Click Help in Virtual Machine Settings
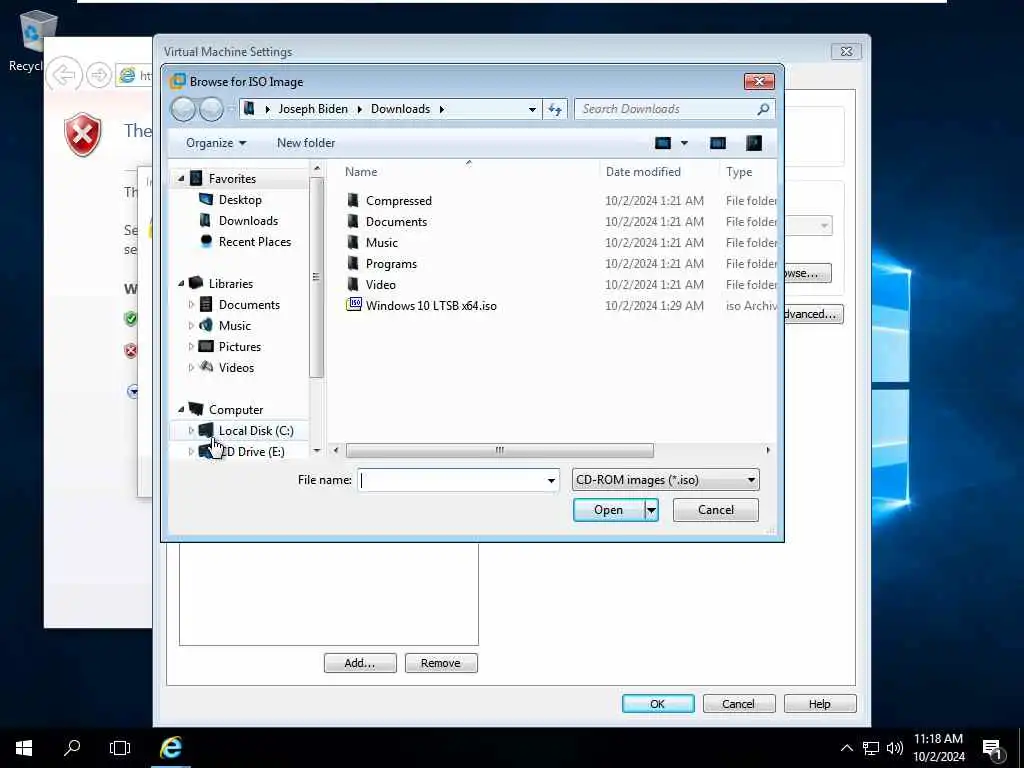1024x768 pixels. (x=820, y=704)
